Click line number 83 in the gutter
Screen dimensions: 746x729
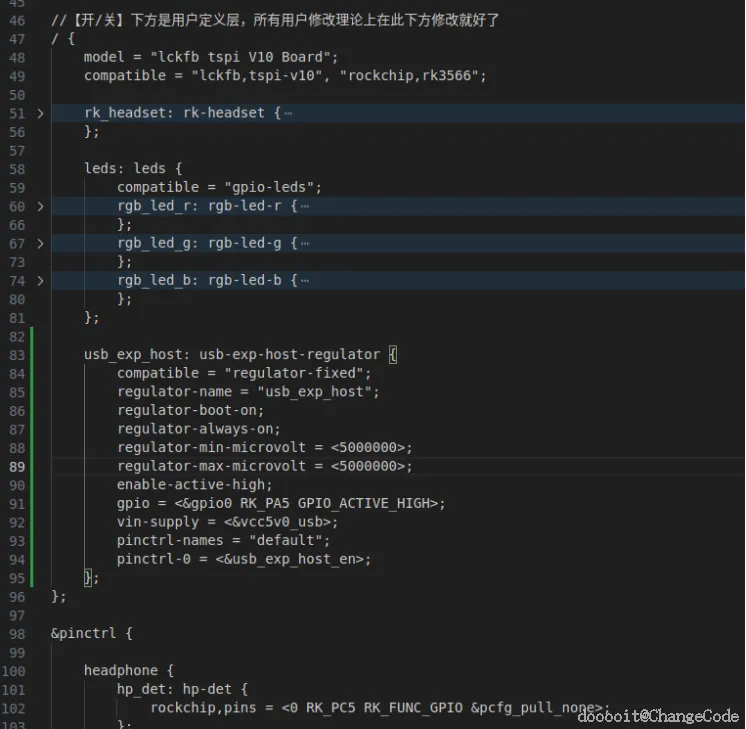tap(17, 355)
